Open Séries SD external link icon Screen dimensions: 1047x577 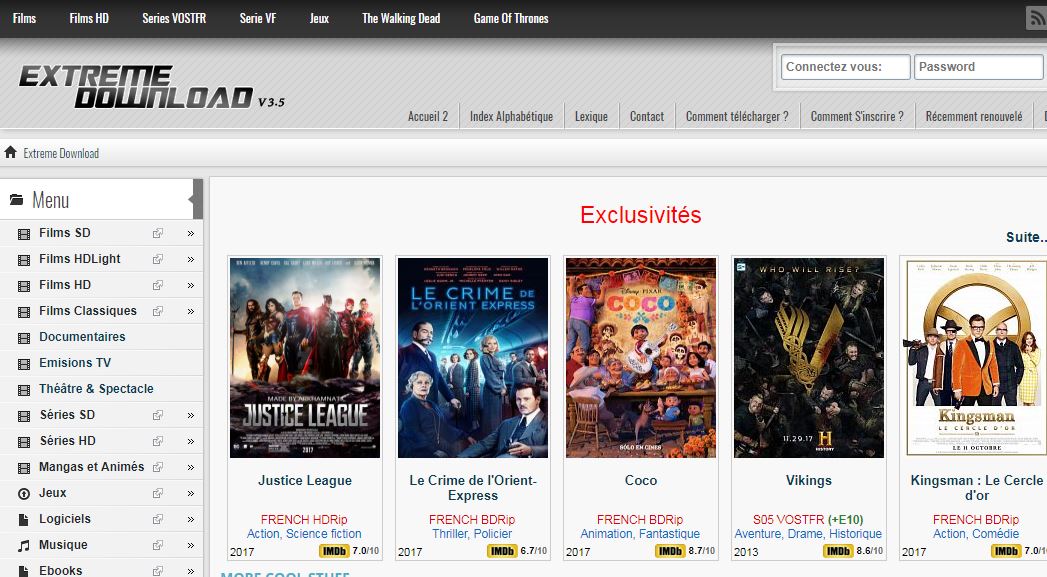pyautogui.click(x=158, y=415)
